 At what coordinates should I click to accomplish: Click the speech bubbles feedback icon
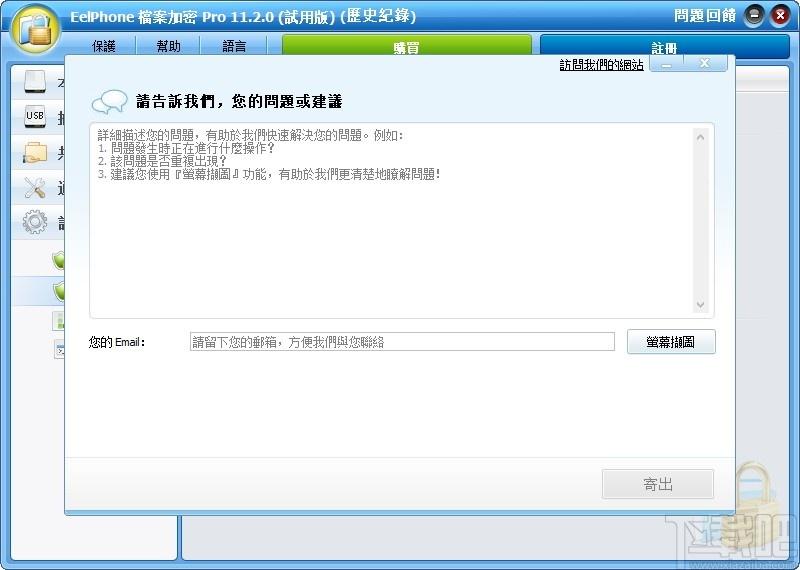click(109, 102)
